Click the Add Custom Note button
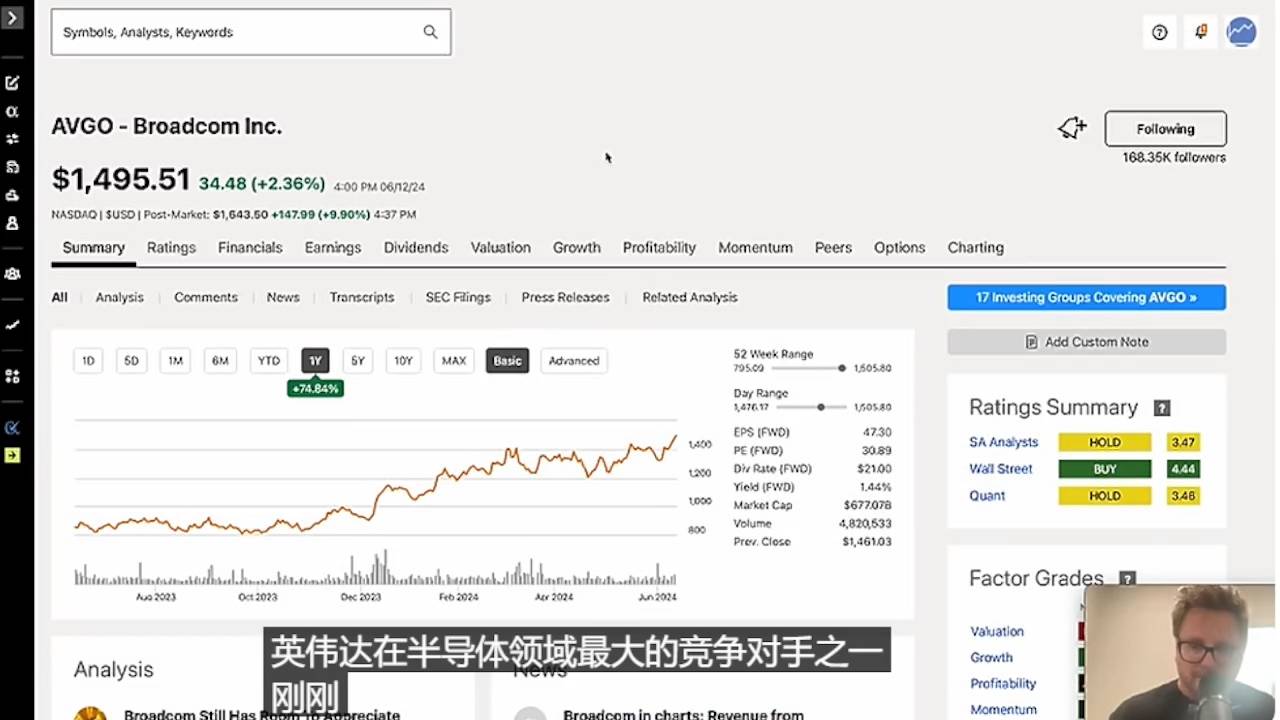This screenshot has width=1280, height=720. [x=1086, y=342]
